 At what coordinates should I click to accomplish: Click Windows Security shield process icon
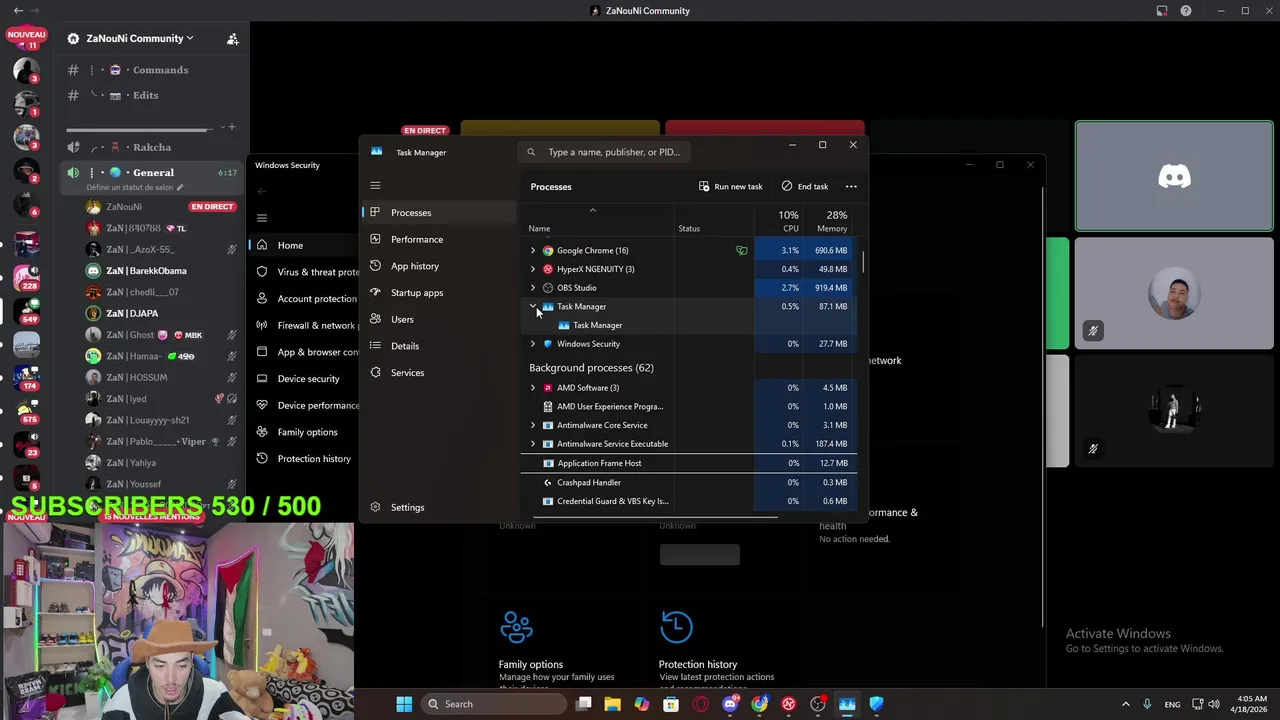pyautogui.click(x=547, y=344)
